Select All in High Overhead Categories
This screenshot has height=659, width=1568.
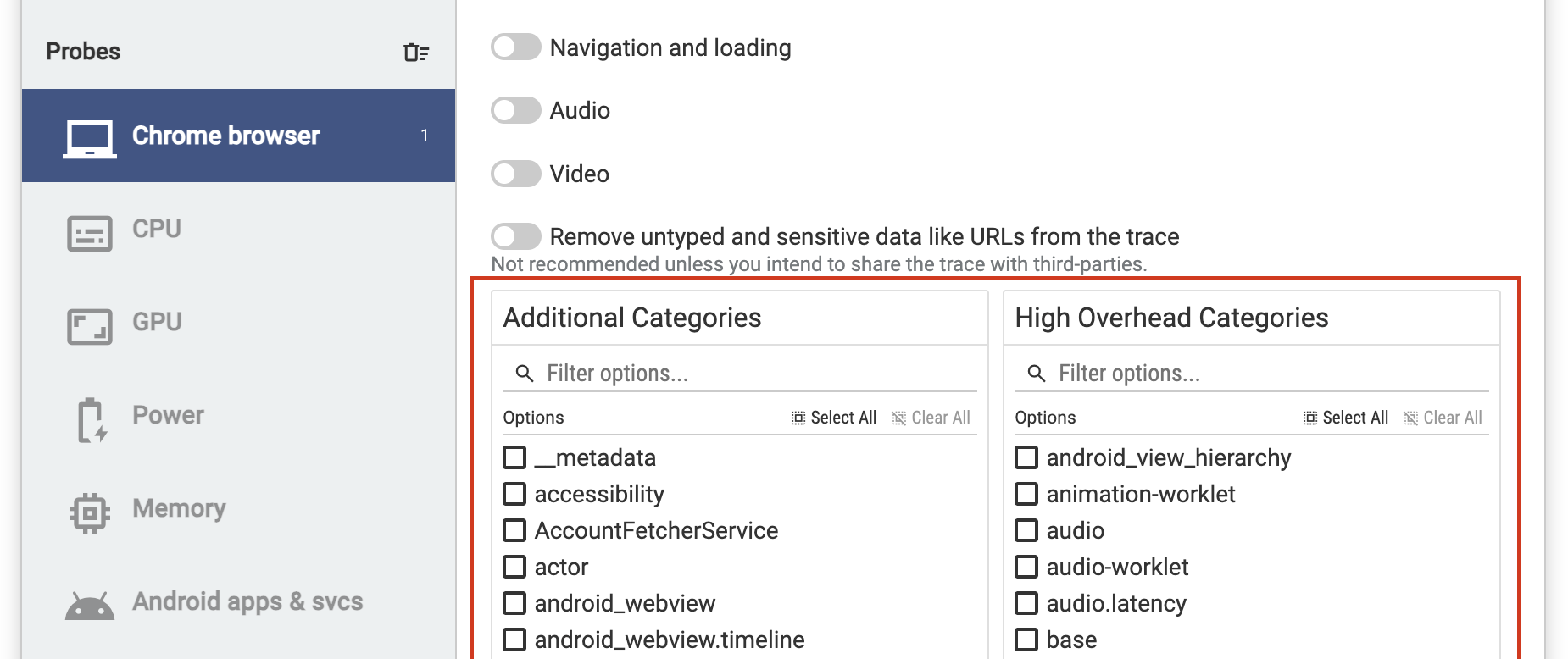tap(1346, 418)
